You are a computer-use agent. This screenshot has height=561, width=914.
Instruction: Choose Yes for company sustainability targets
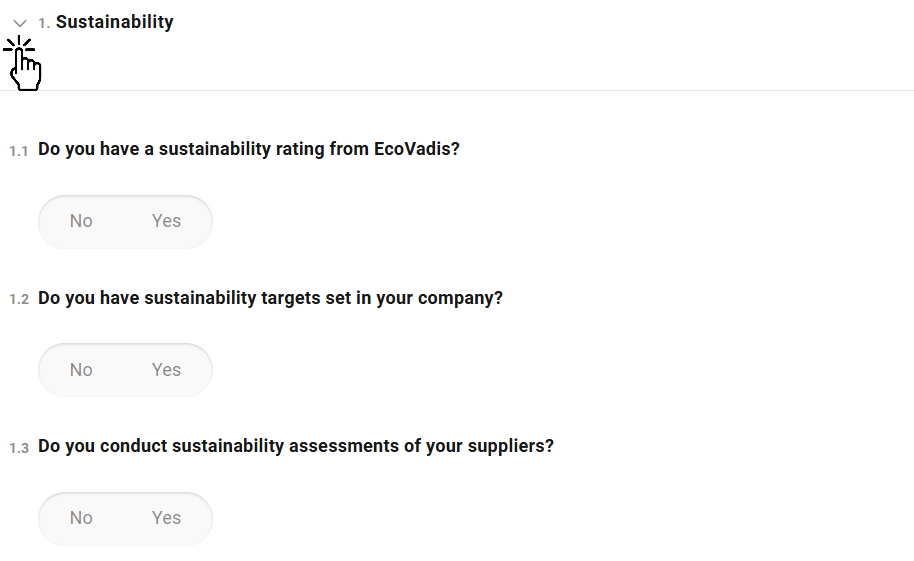[166, 370]
